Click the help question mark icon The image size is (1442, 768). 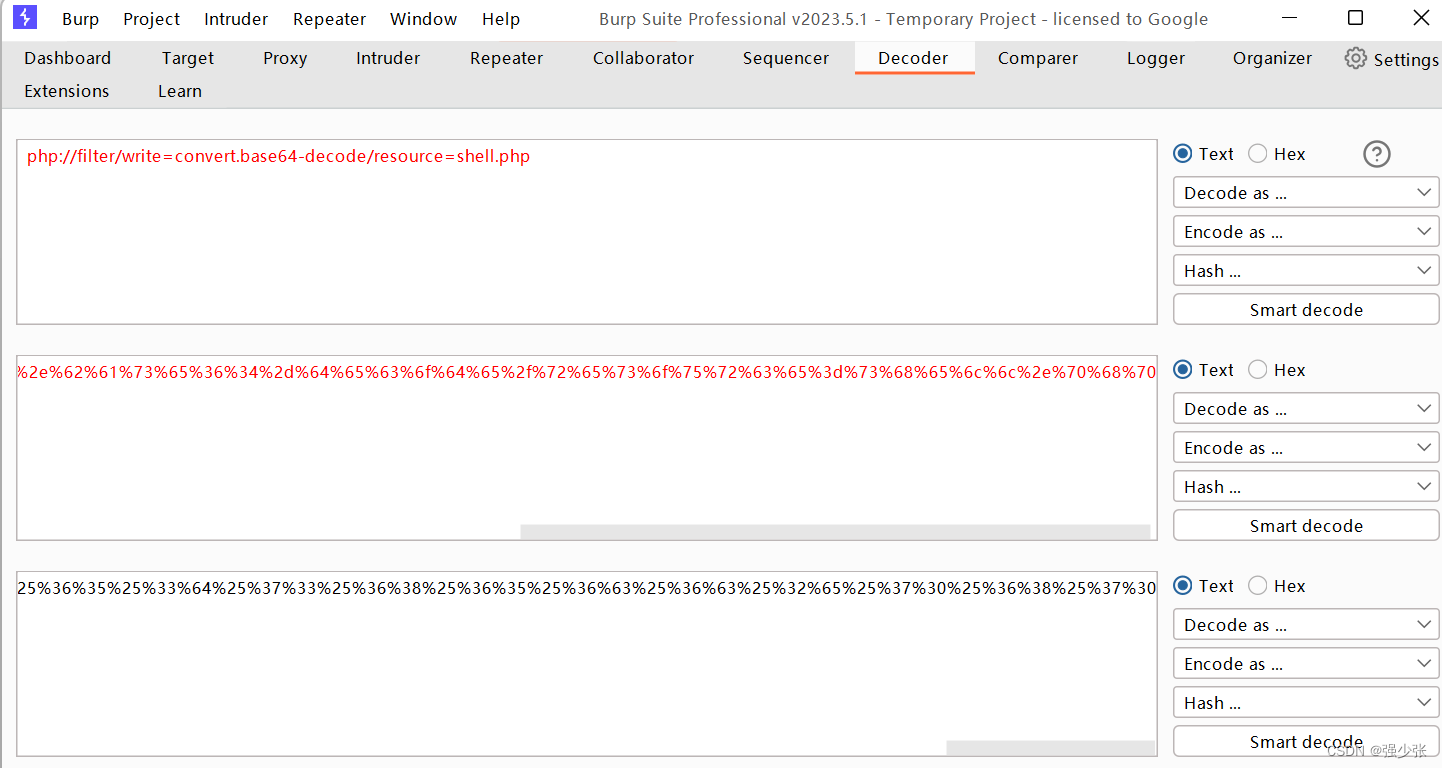(1377, 154)
